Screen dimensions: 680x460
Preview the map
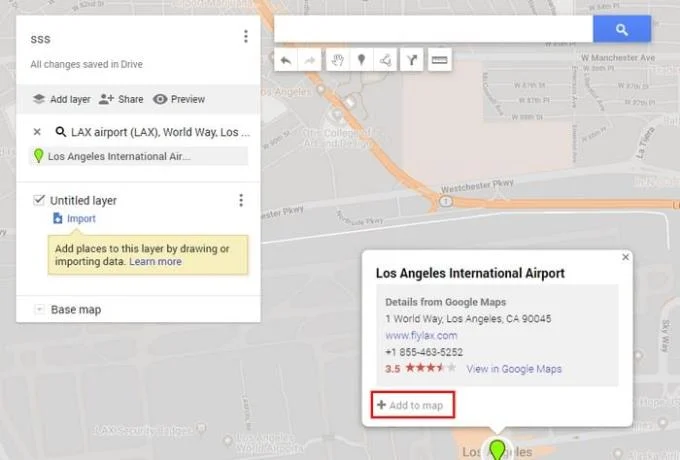tap(179, 99)
